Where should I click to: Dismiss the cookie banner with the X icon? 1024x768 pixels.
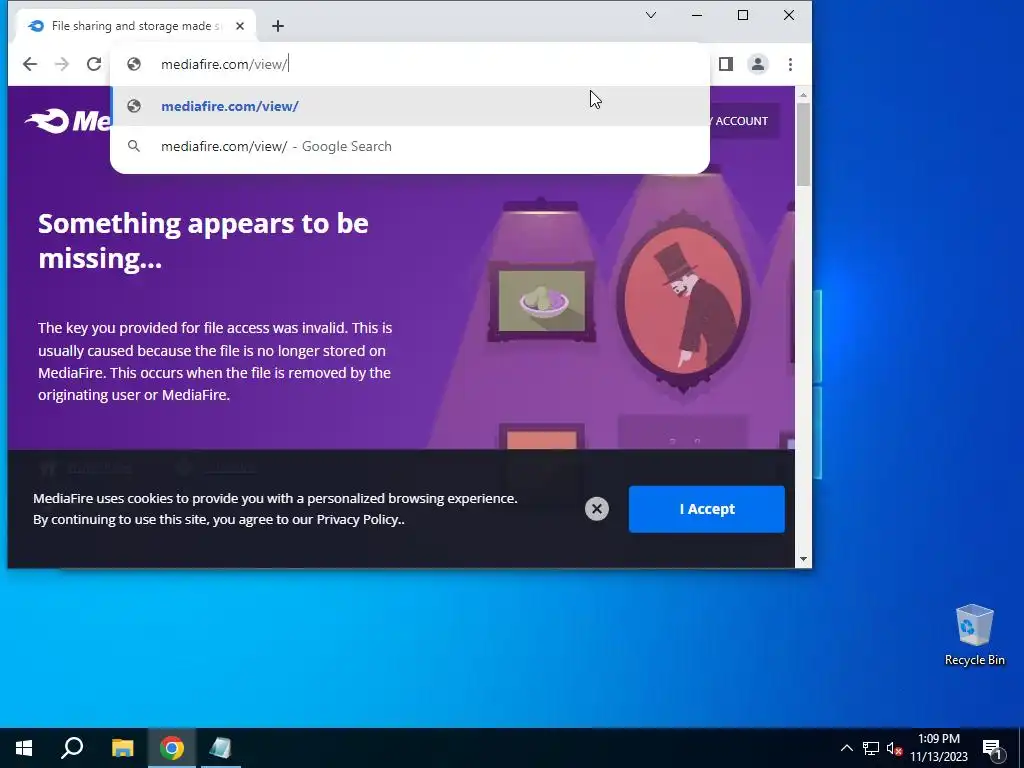597,509
